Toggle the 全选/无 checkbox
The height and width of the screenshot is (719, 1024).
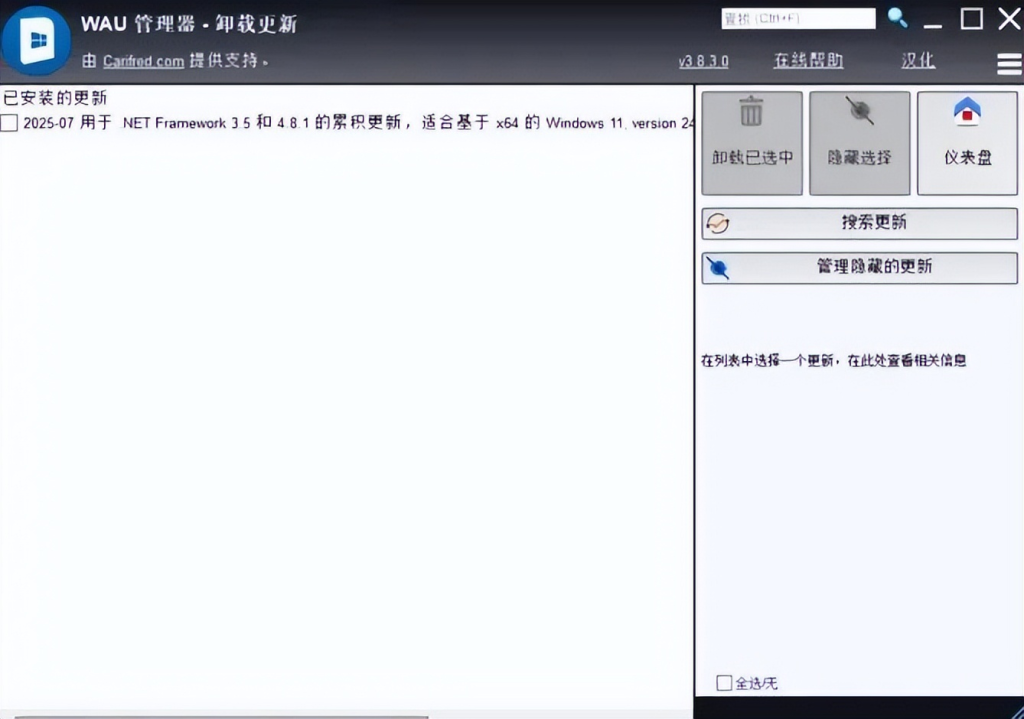tap(724, 683)
